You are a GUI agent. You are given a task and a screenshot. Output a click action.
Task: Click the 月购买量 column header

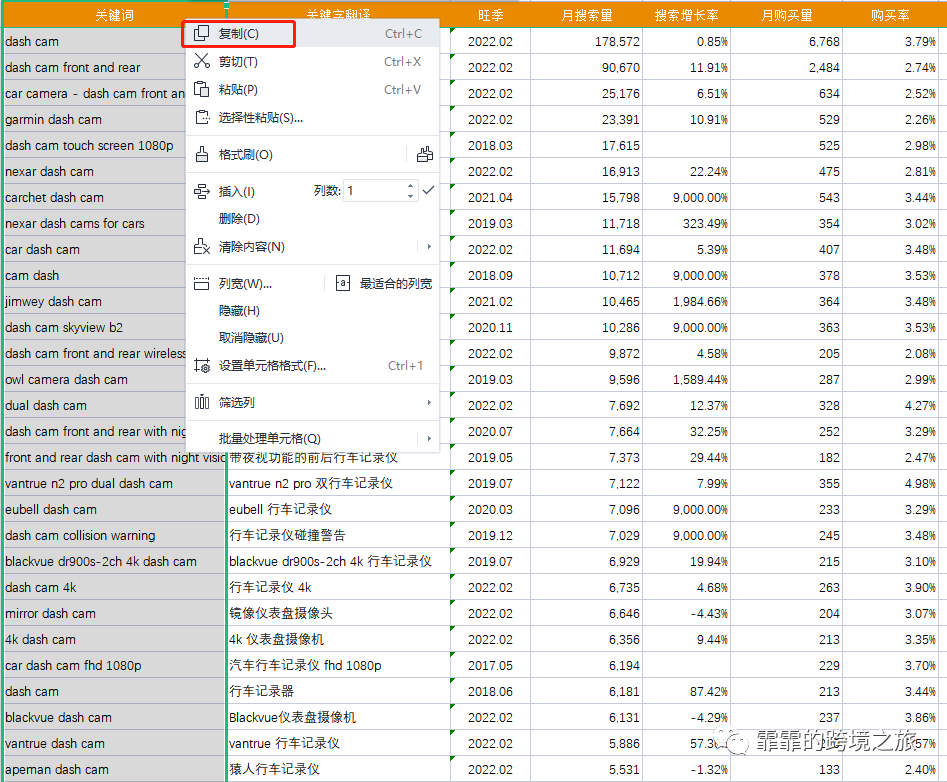(787, 15)
